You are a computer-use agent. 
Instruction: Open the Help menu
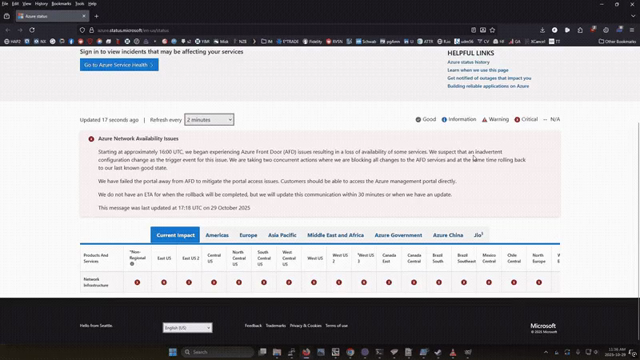click(x=92, y=4)
